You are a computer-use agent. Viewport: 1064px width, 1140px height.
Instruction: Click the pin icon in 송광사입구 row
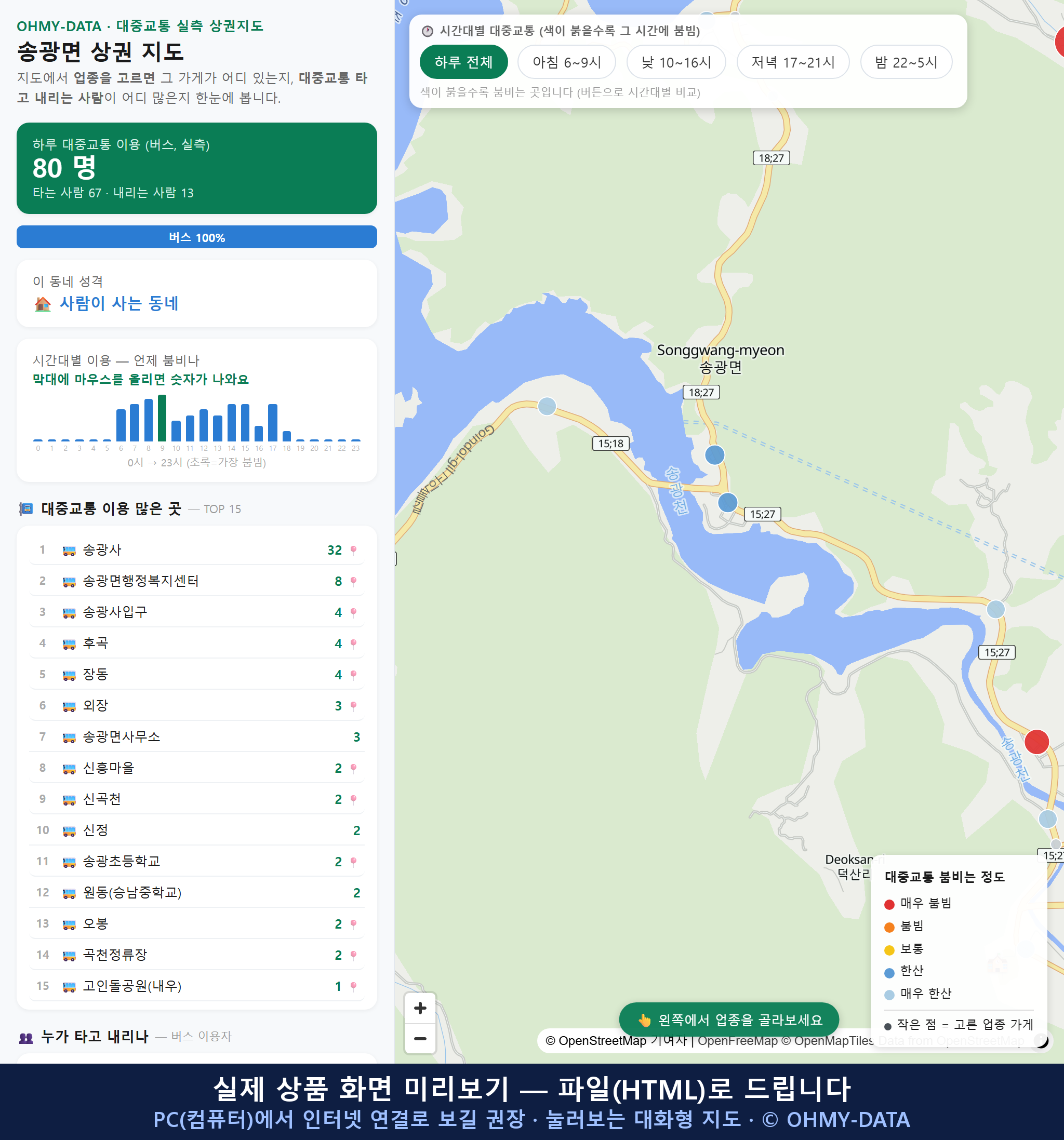click(x=353, y=612)
